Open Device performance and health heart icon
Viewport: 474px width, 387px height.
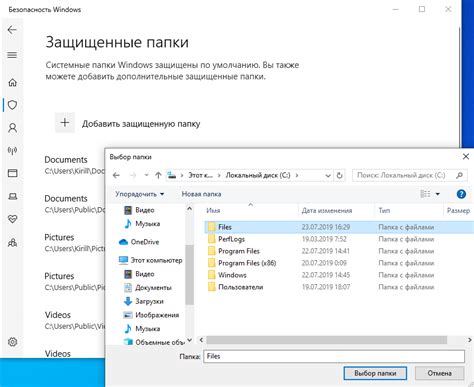pyautogui.click(x=12, y=219)
